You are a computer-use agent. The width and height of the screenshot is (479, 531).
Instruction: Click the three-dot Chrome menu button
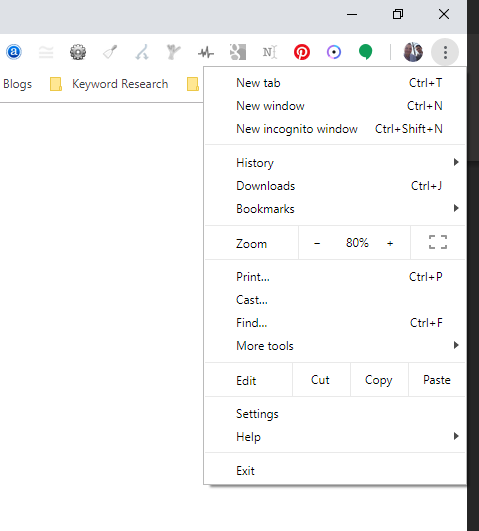tap(445, 52)
